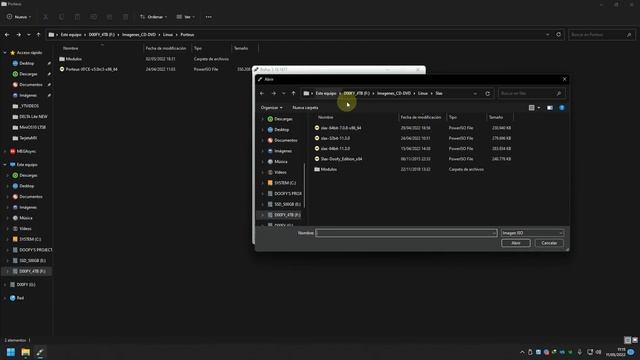Change view layout icon in Abrir dialog
640x360 pixels.
pos(531,108)
